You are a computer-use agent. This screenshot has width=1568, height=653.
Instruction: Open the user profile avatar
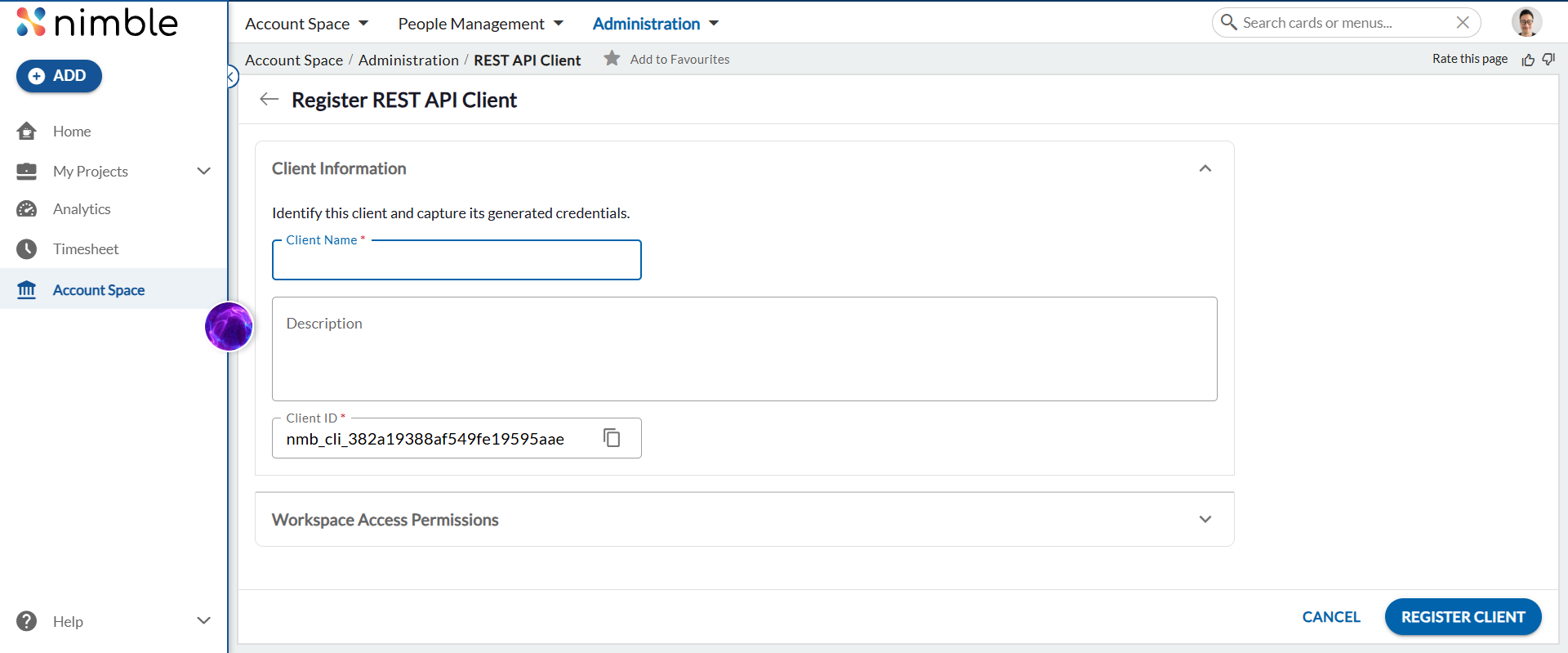[x=1526, y=22]
